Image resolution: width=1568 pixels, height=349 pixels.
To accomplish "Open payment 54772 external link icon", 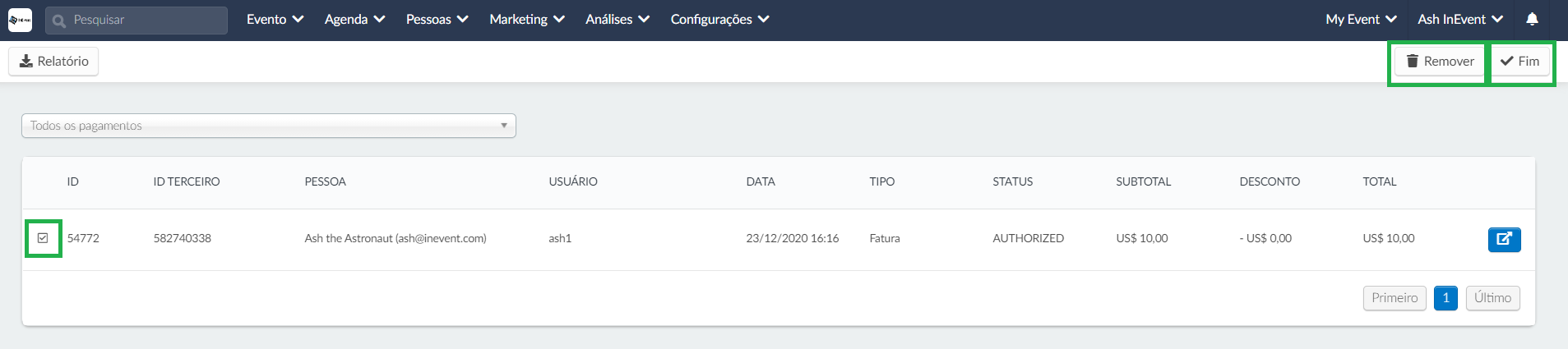I will [x=1504, y=239].
